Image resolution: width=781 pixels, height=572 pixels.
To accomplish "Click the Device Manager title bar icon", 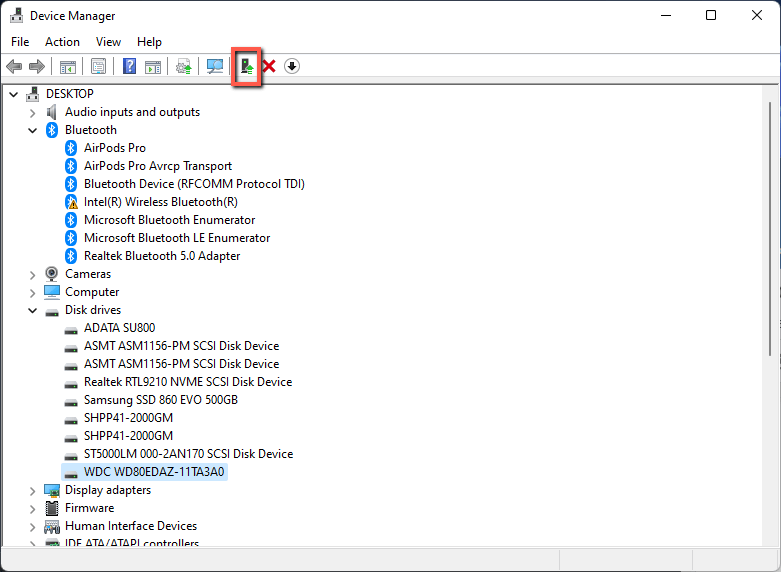I will pyautogui.click(x=16, y=16).
